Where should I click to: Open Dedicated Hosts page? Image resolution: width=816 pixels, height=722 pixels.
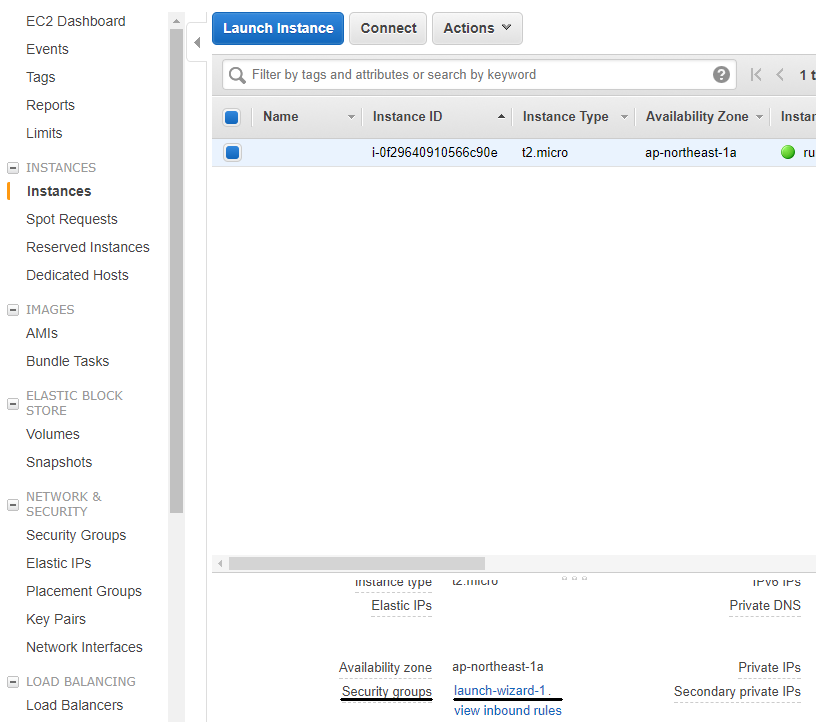[x=78, y=275]
